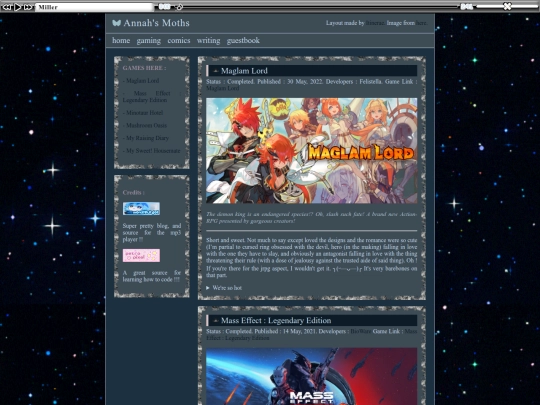Jump to Minotaur Hotel in games list

(x=144, y=113)
